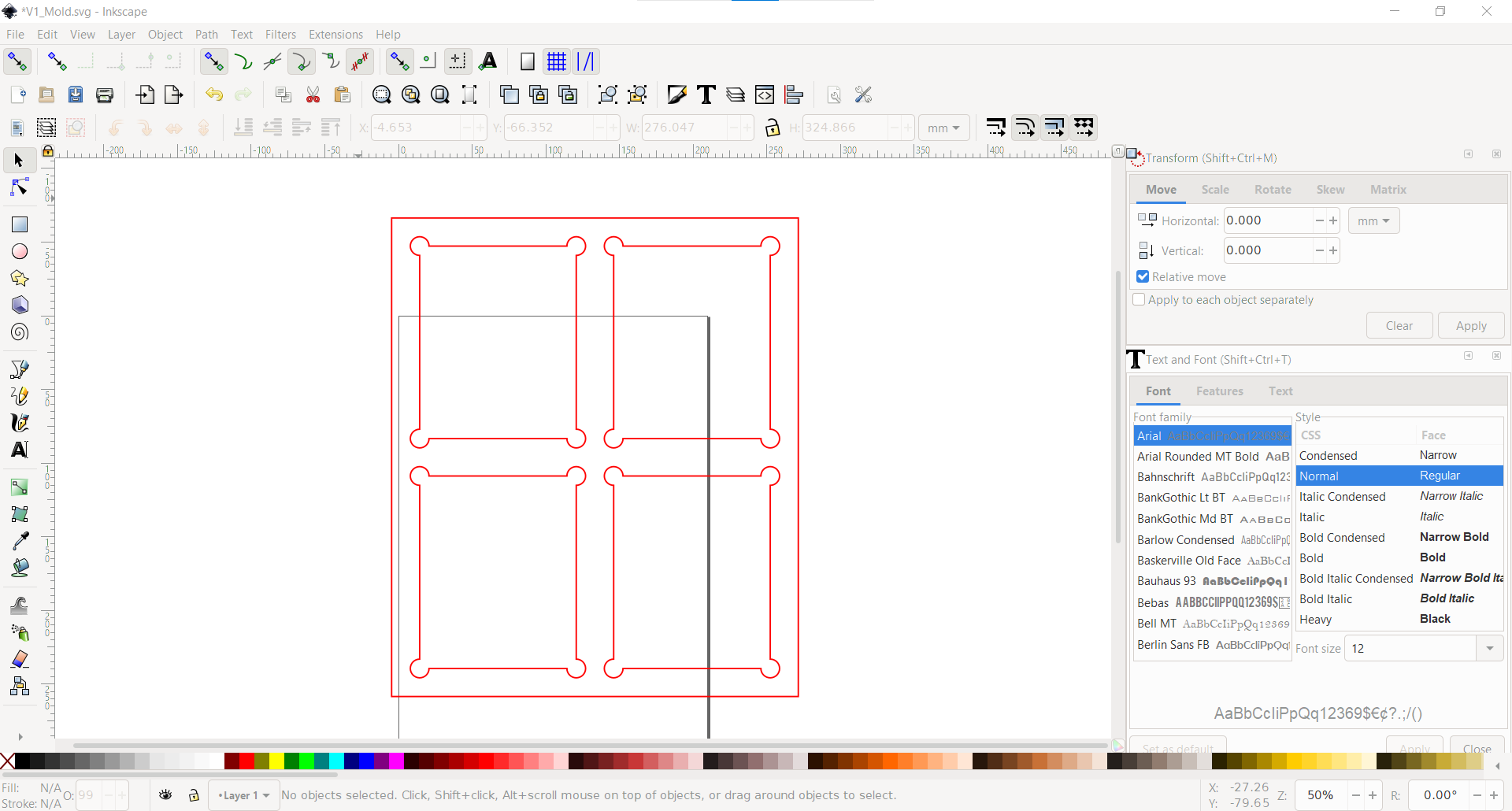Click the Clear button in Transform
The width and height of the screenshot is (1512, 811).
pos(1399,326)
